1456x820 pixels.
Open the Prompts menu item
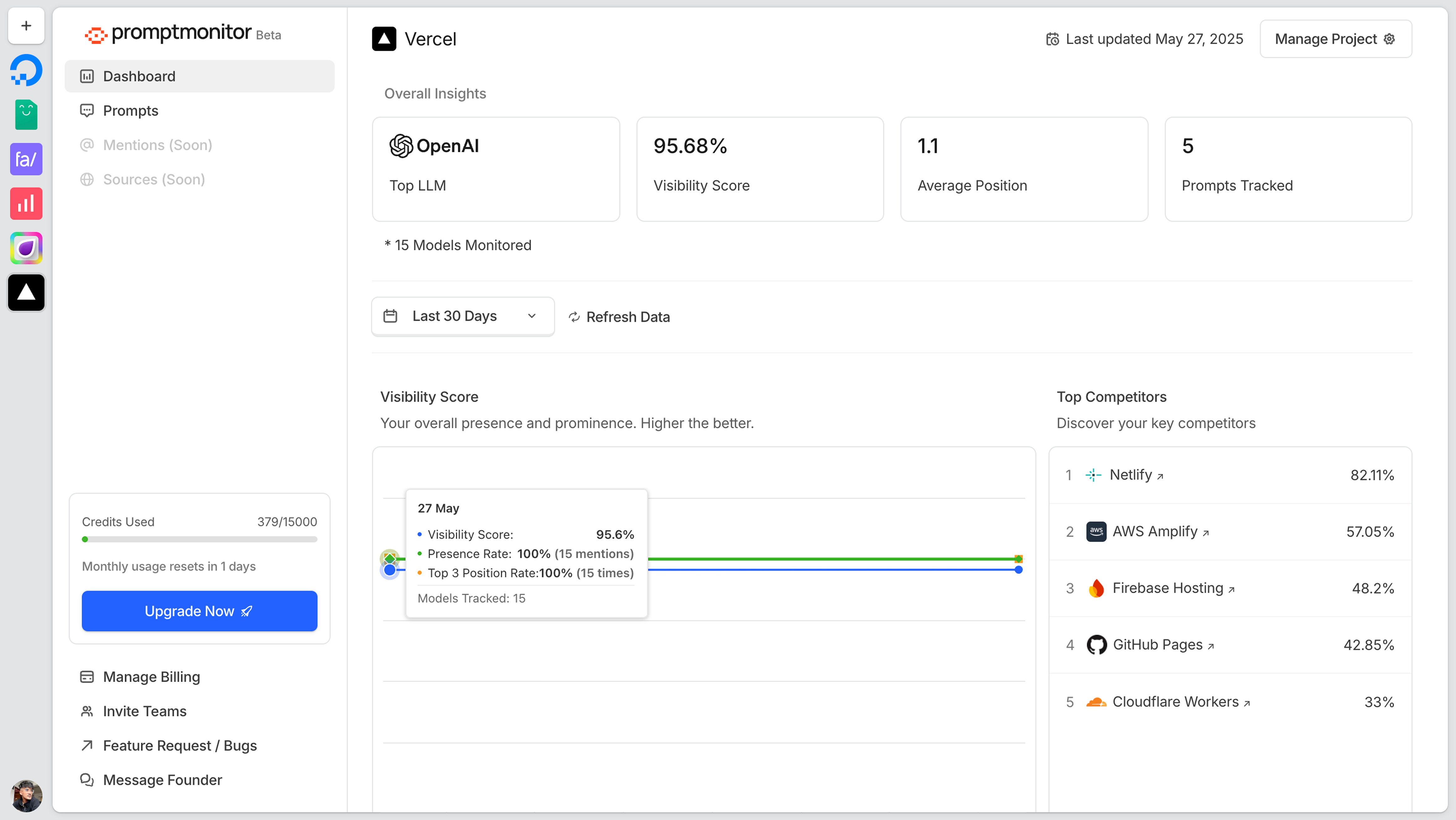(x=130, y=111)
